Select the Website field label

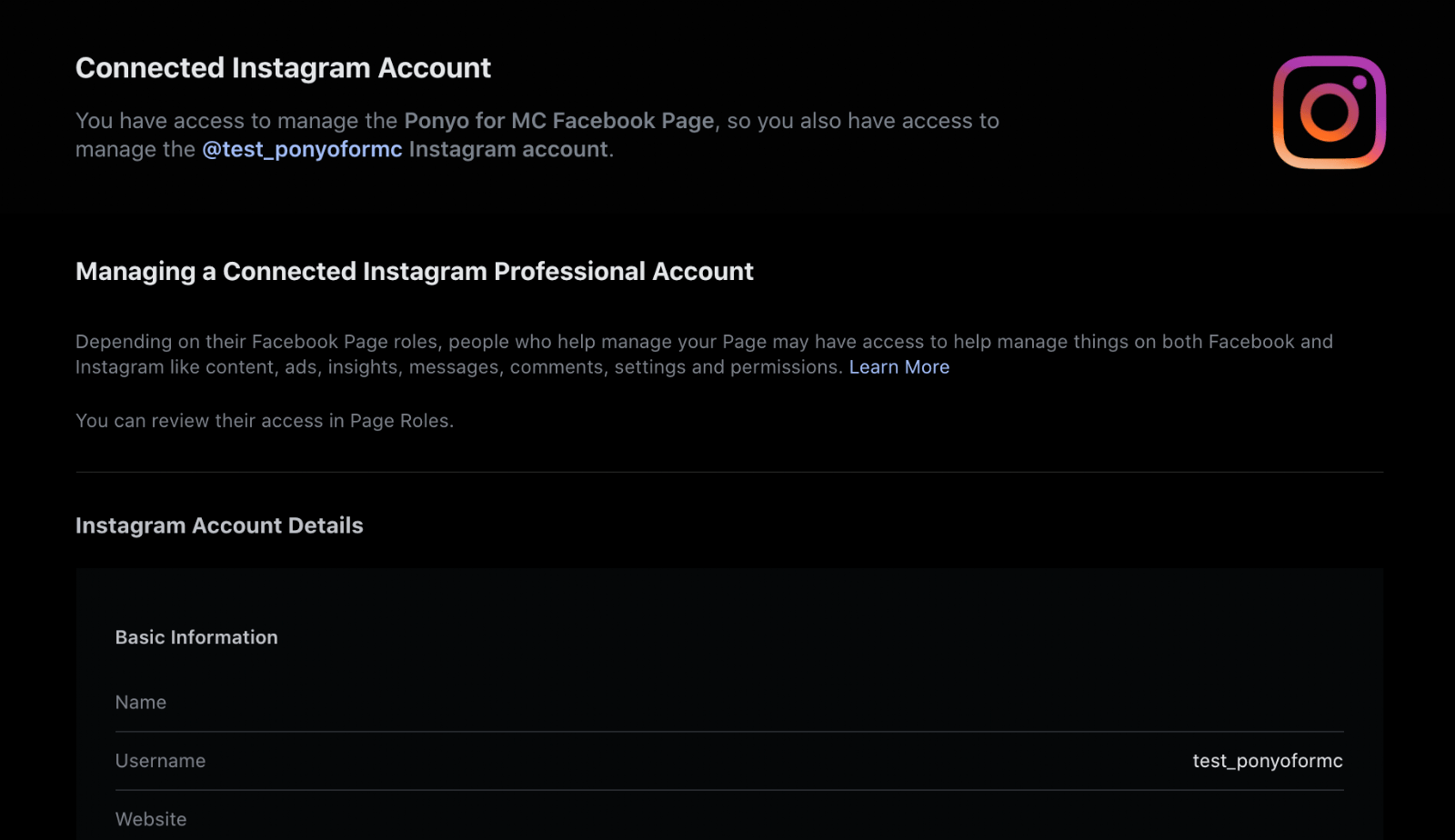151,819
